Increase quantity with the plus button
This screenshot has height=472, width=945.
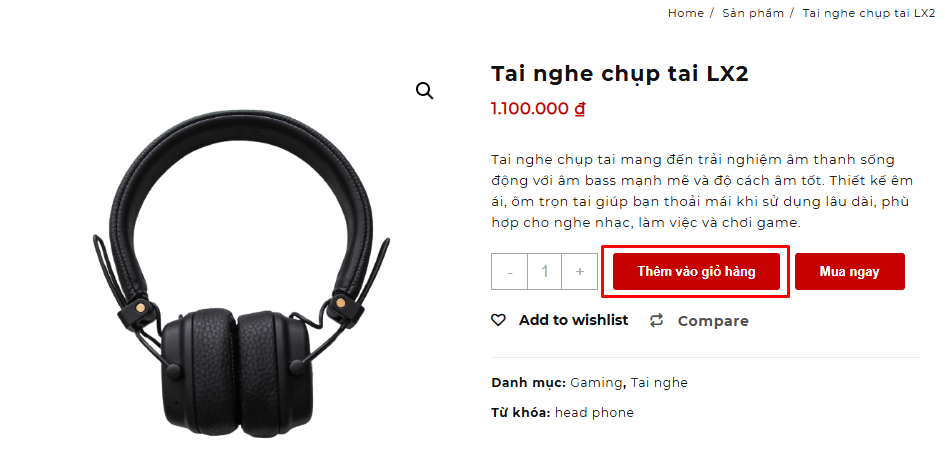(x=580, y=271)
